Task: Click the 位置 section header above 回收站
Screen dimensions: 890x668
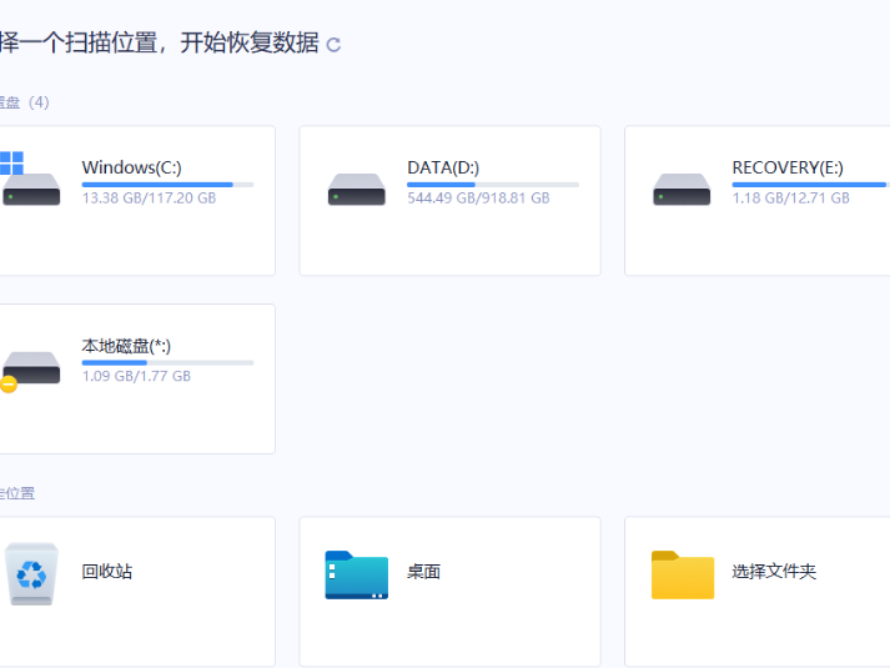Action: click(x=17, y=493)
